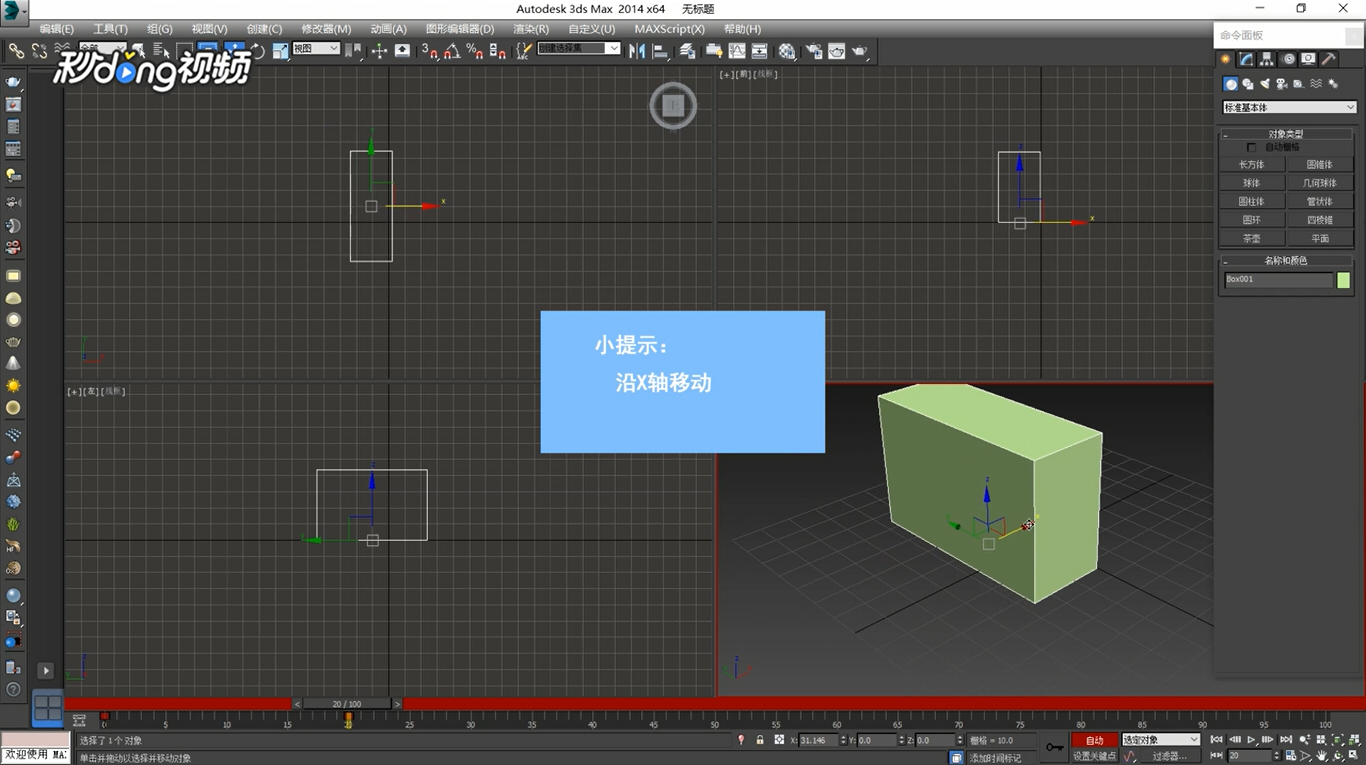Click the Mirror tool icon
The height and width of the screenshot is (765, 1366).
[x=637, y=50]
